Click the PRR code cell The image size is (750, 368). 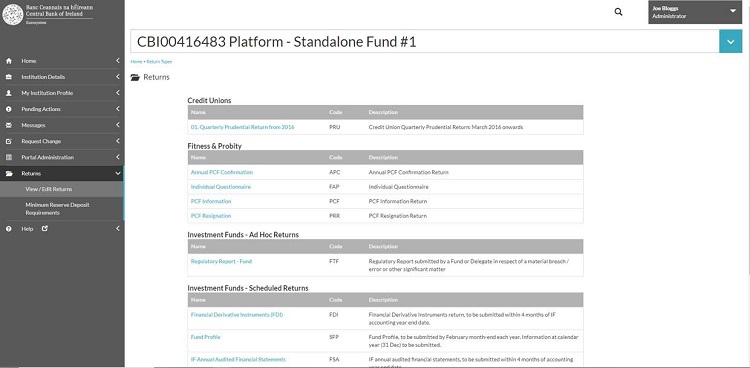334,216
